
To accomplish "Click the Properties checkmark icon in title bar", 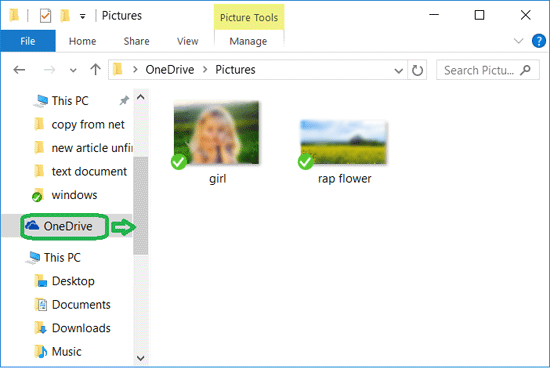I will coord(46,16).
